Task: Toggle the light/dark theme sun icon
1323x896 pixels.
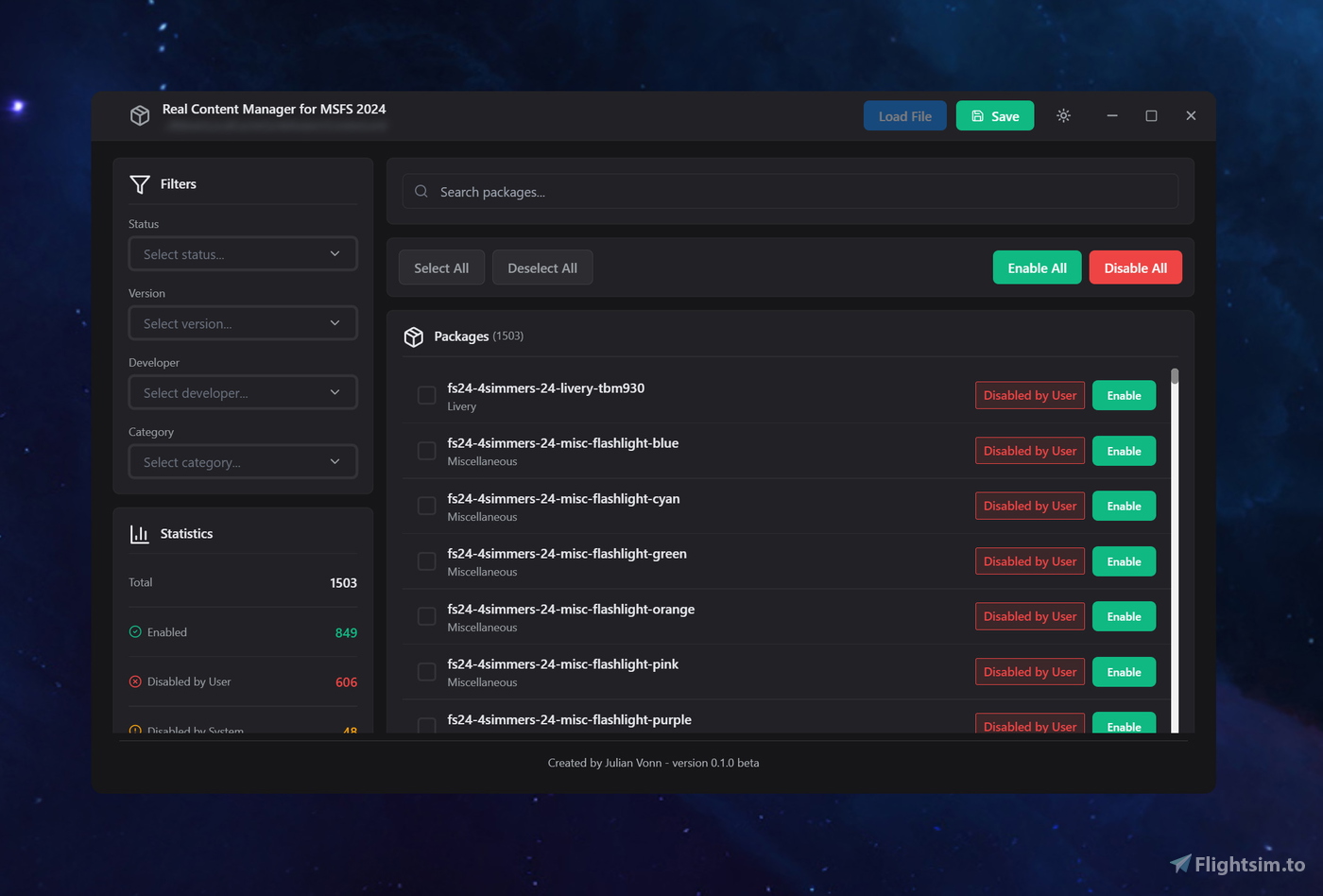Action: (1063, 115)
